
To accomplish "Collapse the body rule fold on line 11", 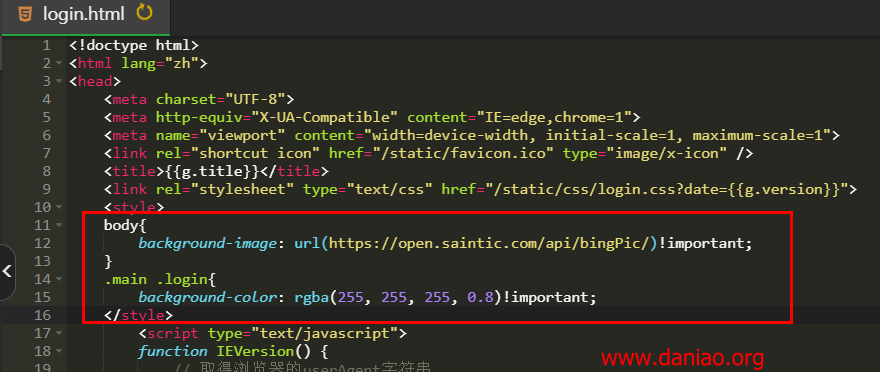I will [59, 225].
